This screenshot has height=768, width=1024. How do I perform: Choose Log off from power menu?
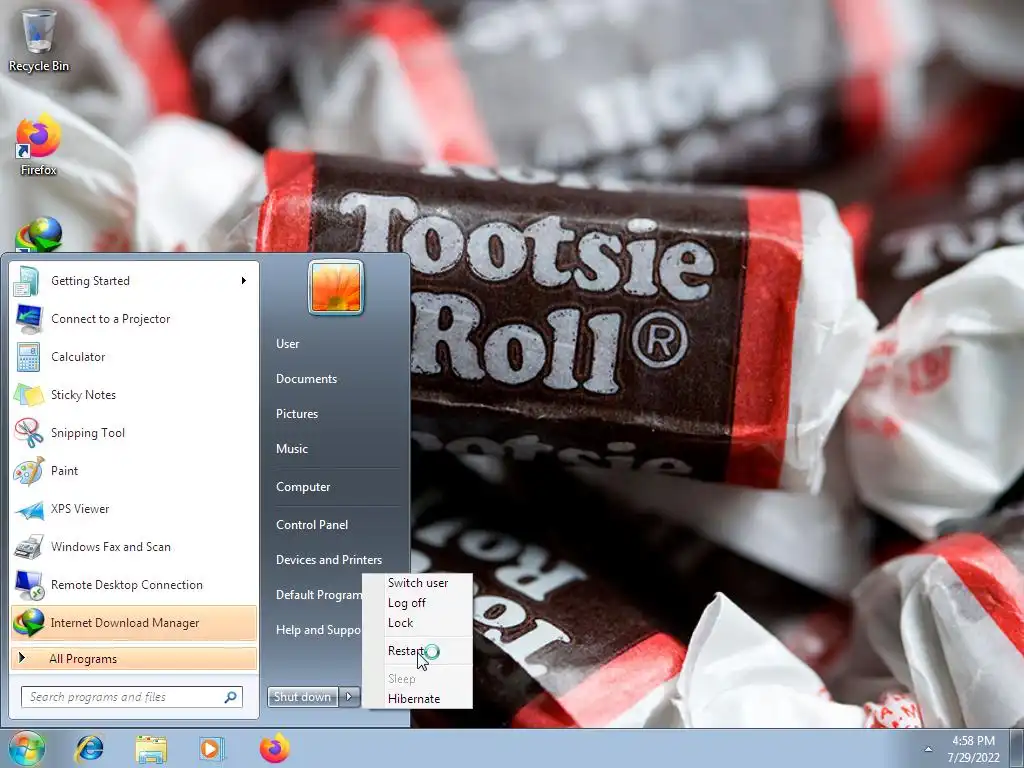point(418,603)
